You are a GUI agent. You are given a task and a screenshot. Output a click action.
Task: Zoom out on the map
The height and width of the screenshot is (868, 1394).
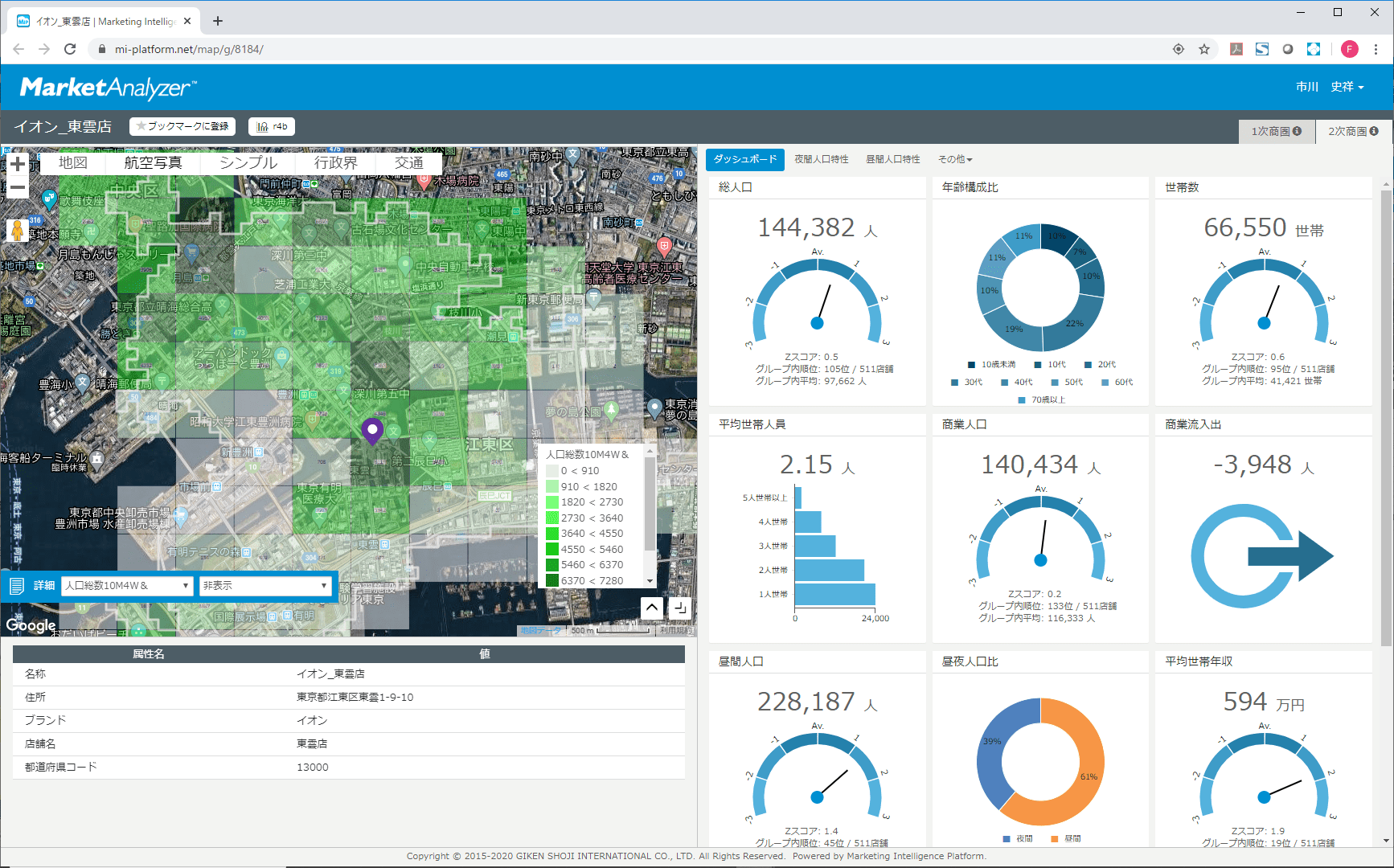[x=18, y=187]
